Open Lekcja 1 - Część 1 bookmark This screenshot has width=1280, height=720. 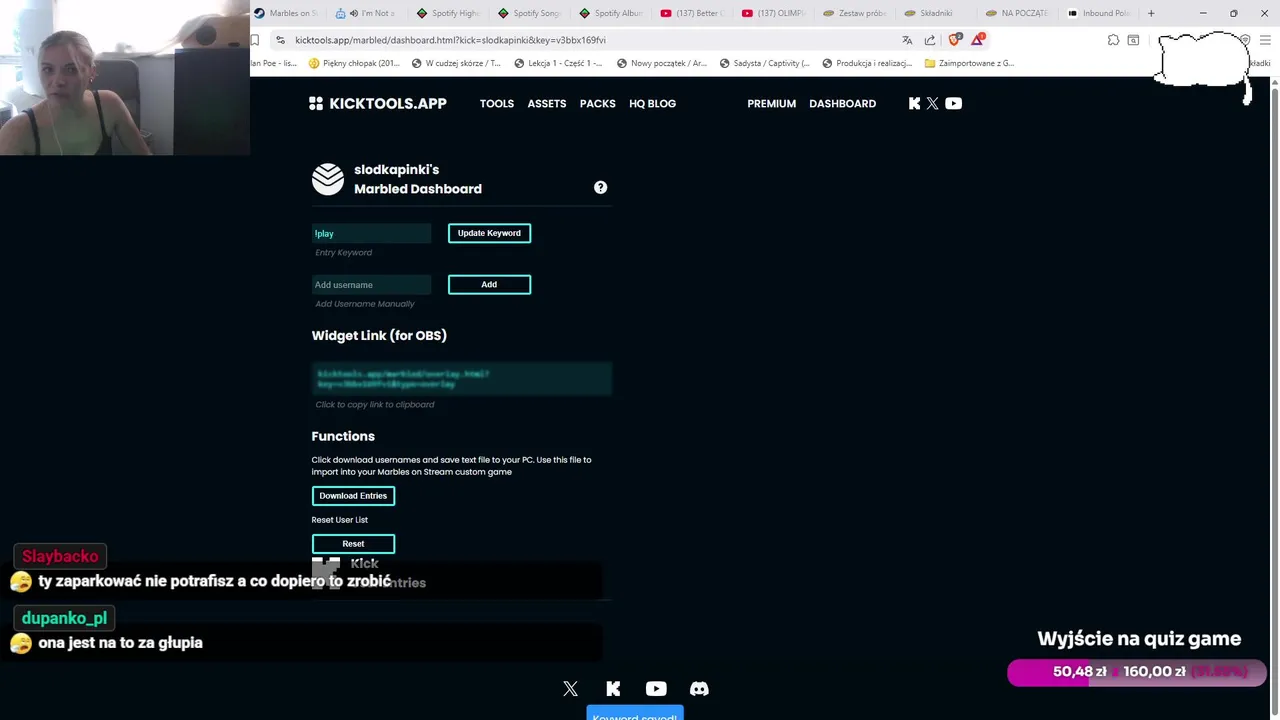coord(558,63)
